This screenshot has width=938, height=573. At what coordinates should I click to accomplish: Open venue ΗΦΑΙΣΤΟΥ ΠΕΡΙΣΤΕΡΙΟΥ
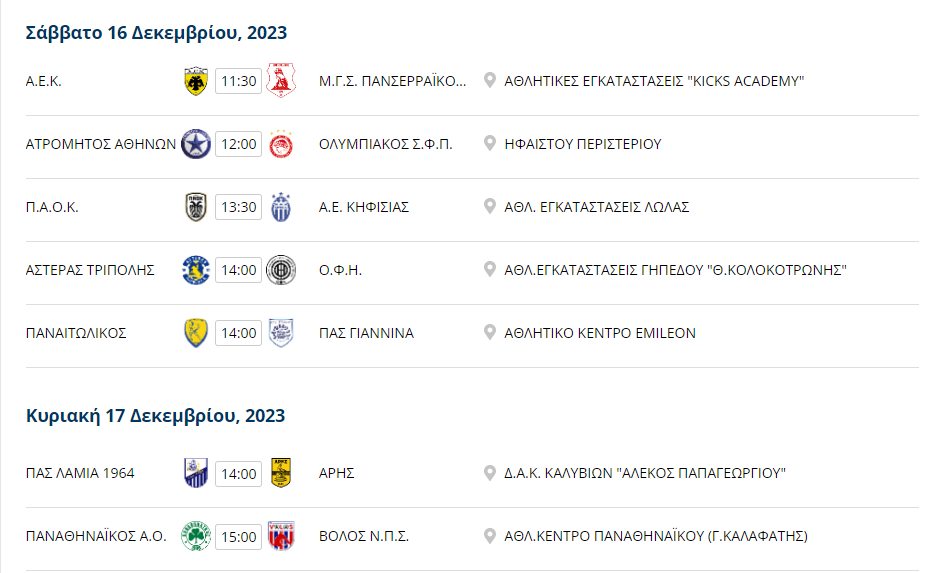583,144
